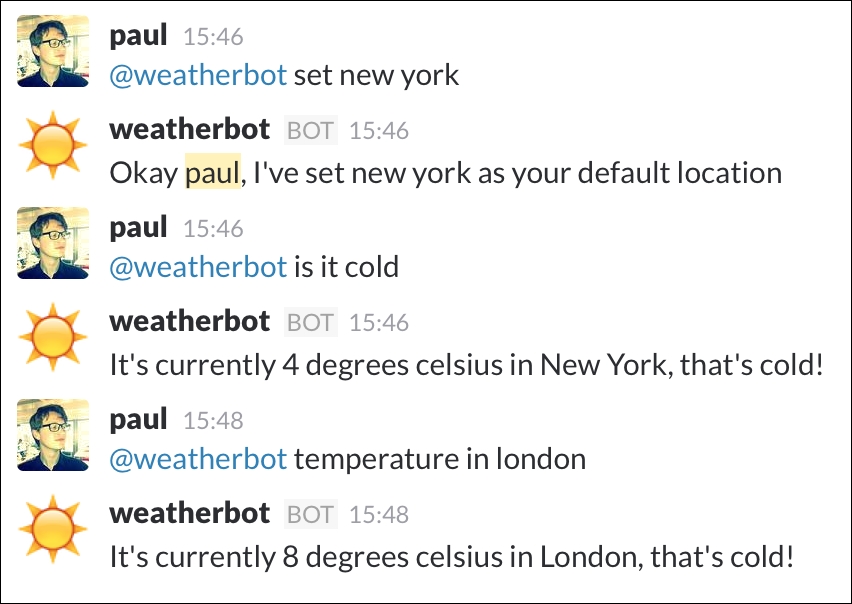Click weatherbot name on first bot reply
The height and width of the screenshot is (604, 852).
pyautogui.click(x=190, y=130)
